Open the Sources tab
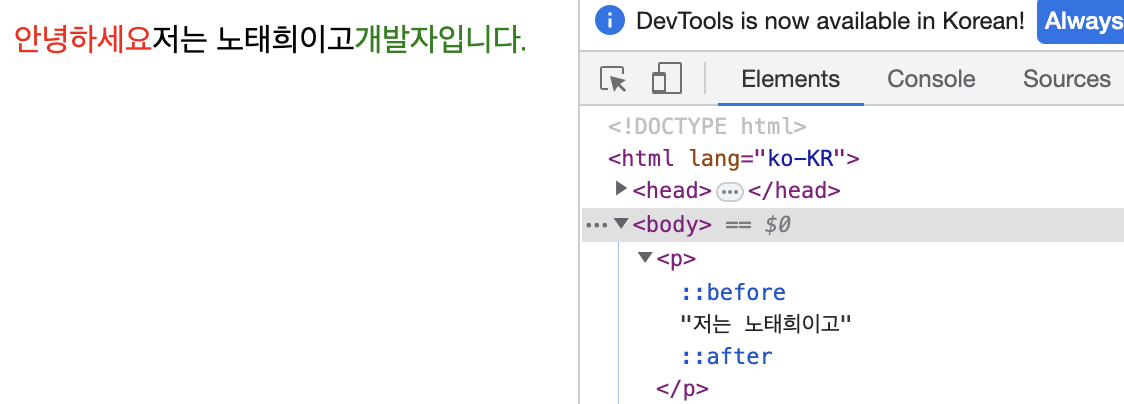 point(1067,79)
